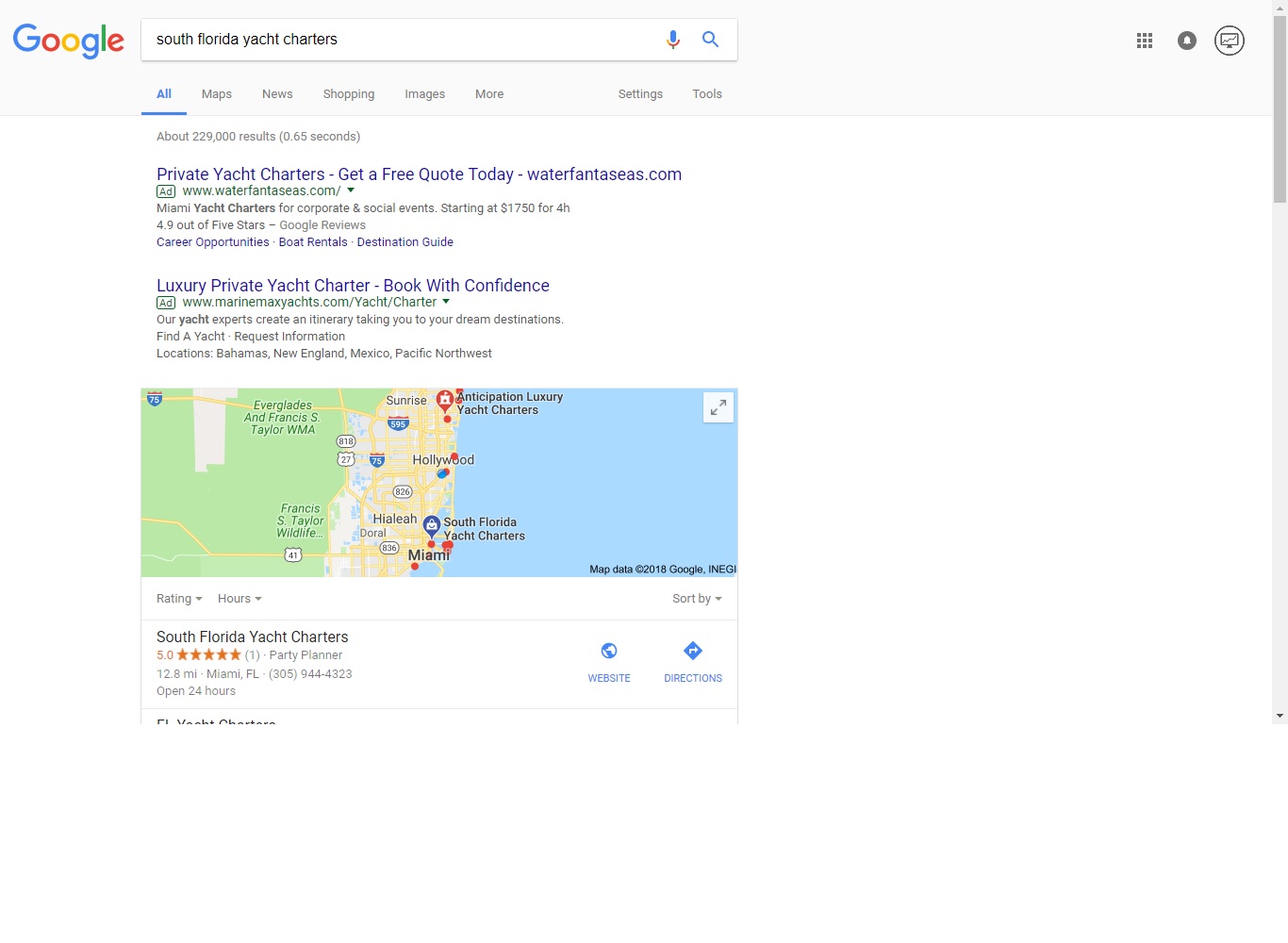Switch to the Maps tab

coord(217,94)
